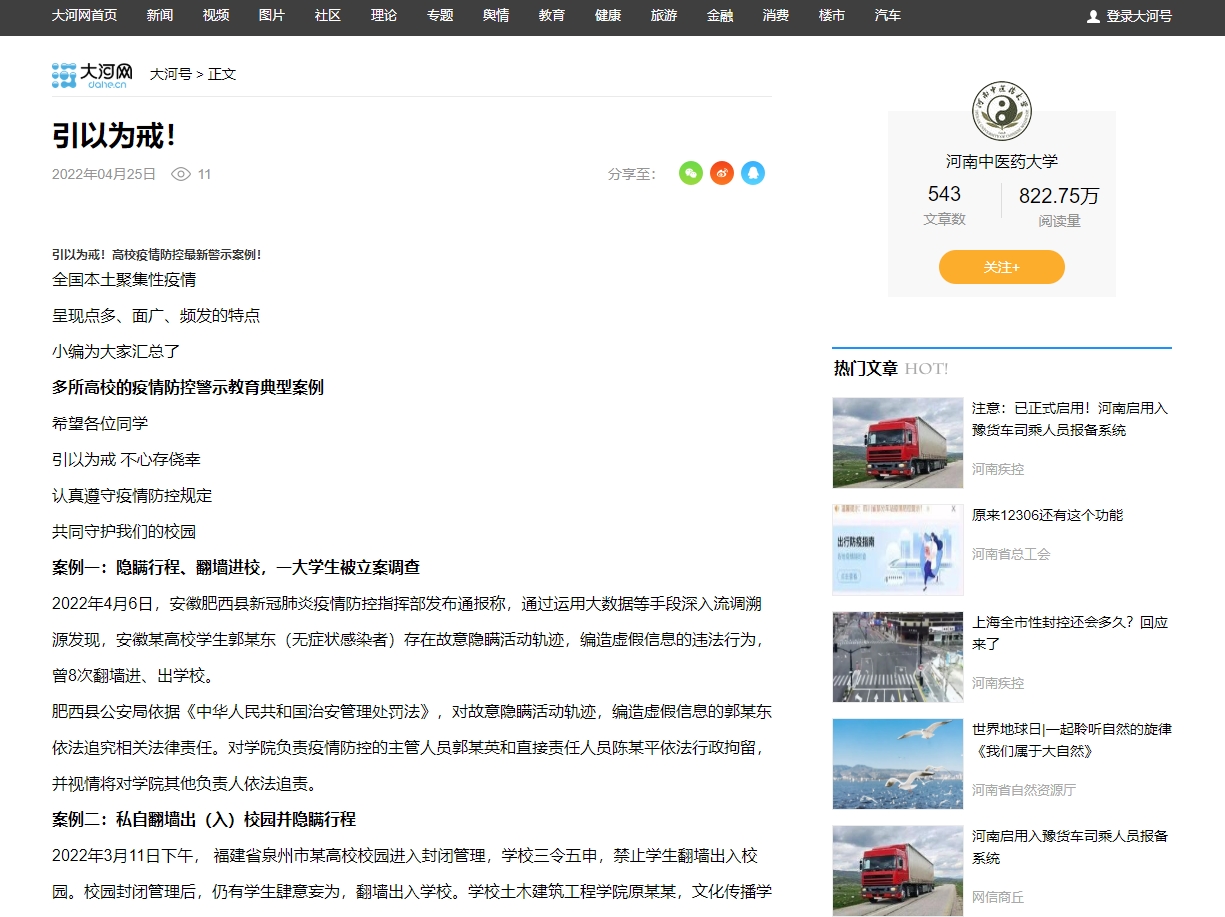This screenshot has width=1225, height=917.
Task: Open first red truck article thumbnail
Action: [x=897, y=442]
